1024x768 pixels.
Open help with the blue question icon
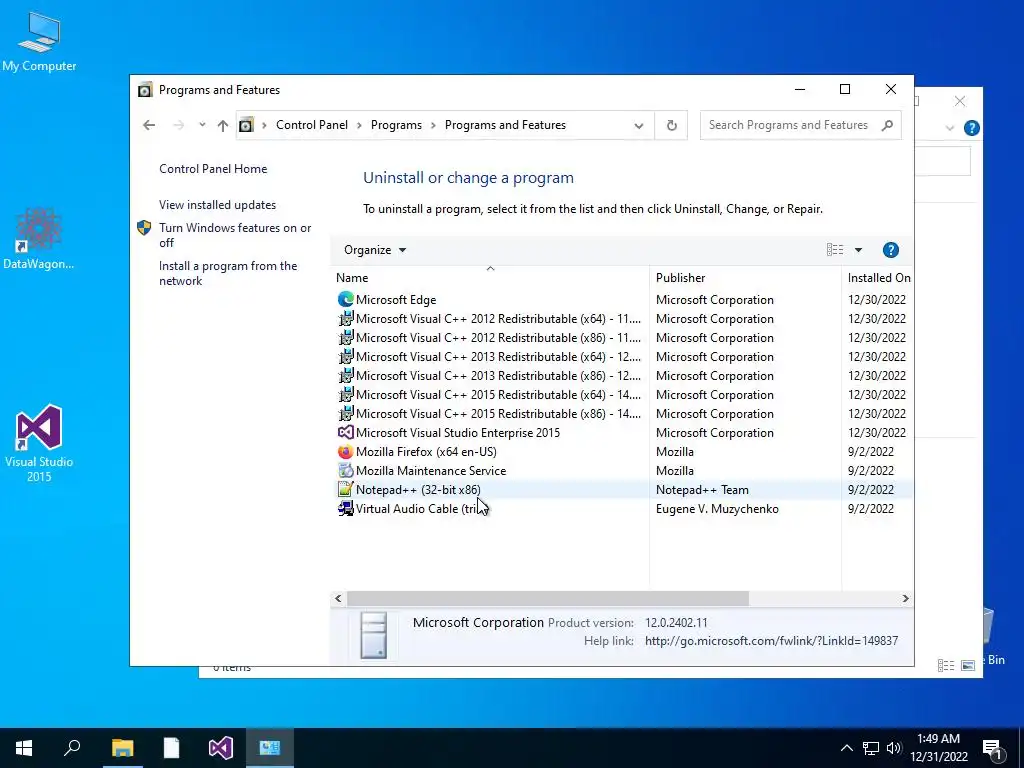click(891, 250)
